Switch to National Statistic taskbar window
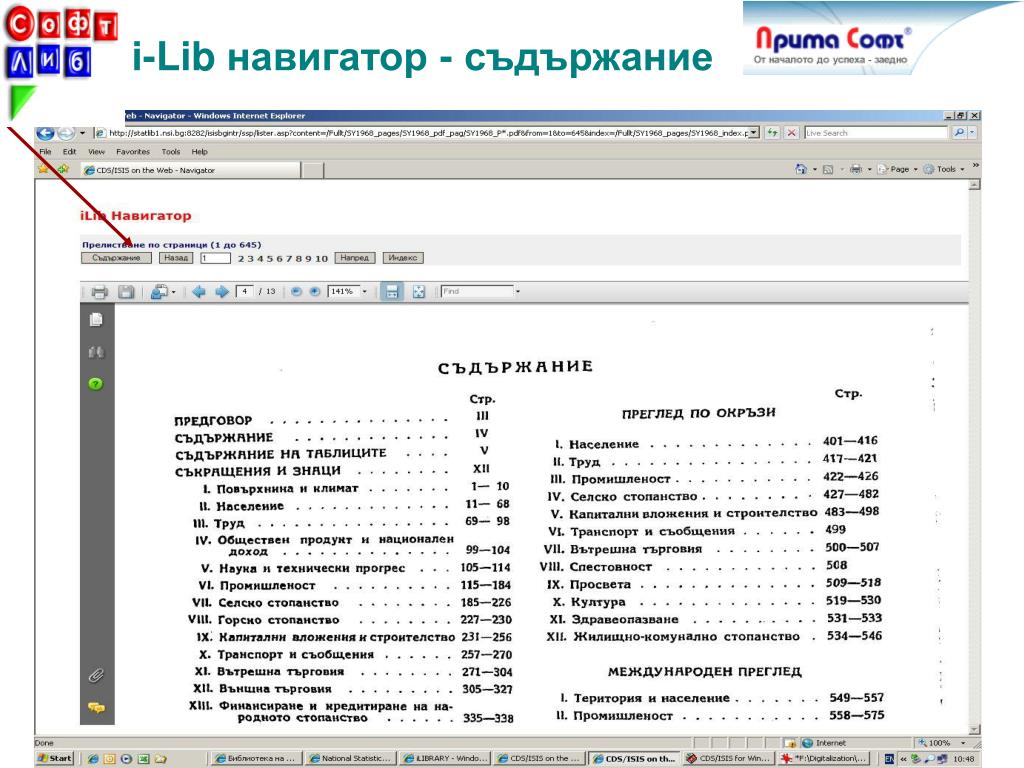Screen dimensions: 1024x768 click(351, 758)
